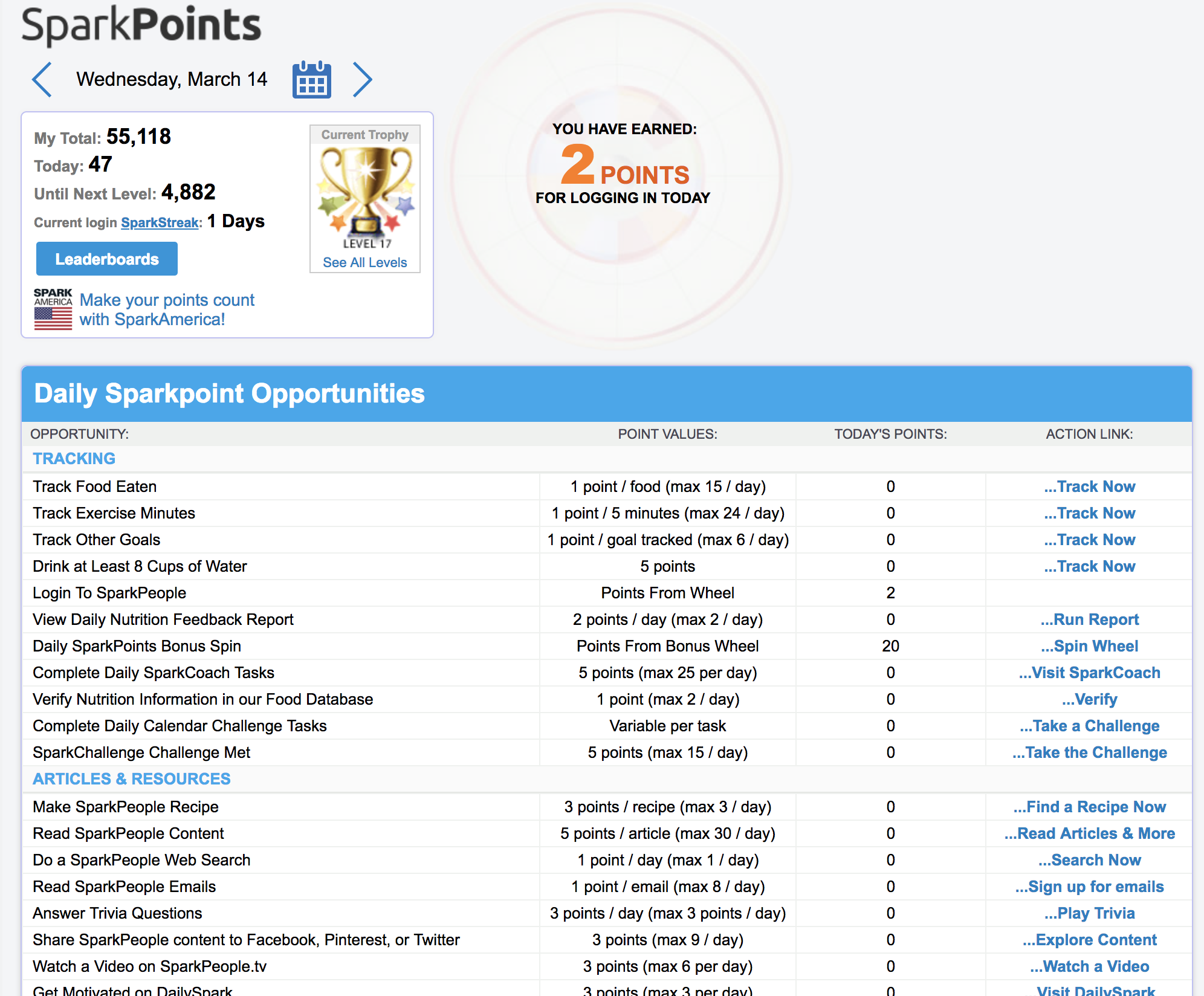Click the Spin Wheel link
Viewport: 1204px width, 996px height.
tap(1089, 646)
